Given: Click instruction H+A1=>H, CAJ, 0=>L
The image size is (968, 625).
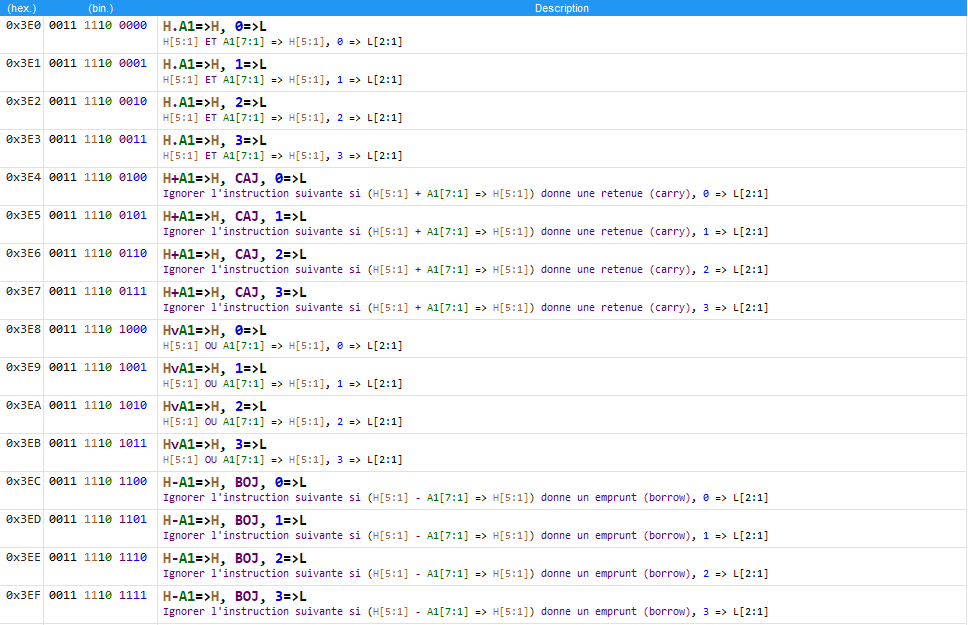Looking at the screenshot, I should 235,178.
